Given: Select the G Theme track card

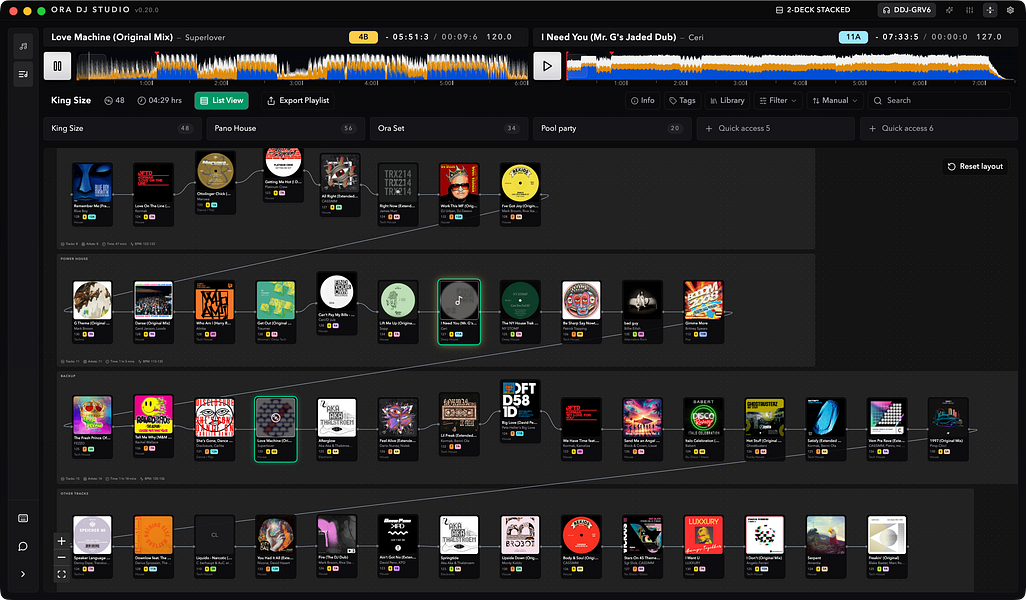Looking at the screenshot, I should coord(92,312).
